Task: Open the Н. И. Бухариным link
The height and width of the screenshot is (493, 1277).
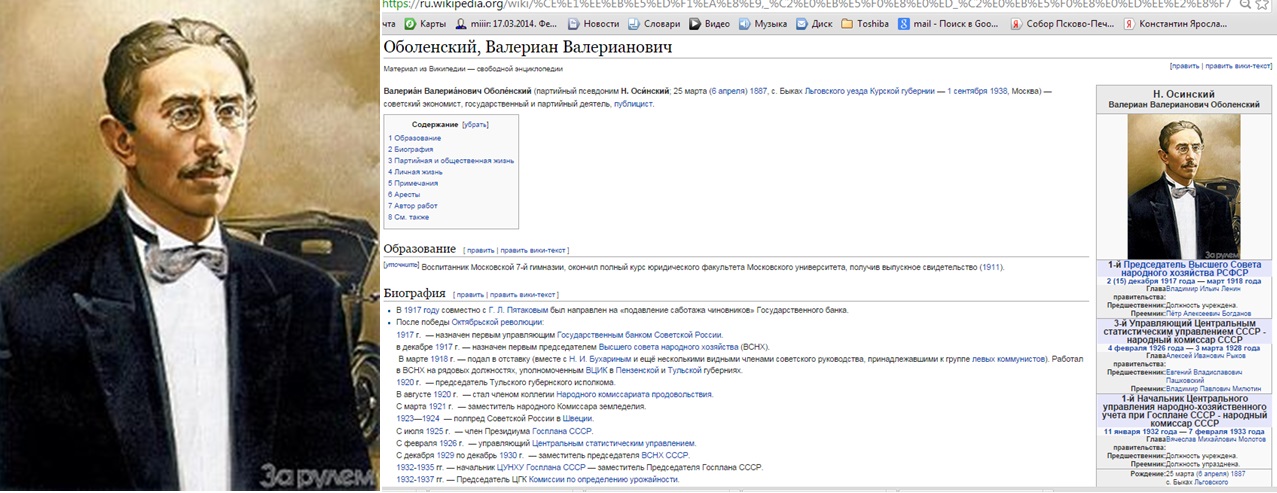Action: coord(601,358)
